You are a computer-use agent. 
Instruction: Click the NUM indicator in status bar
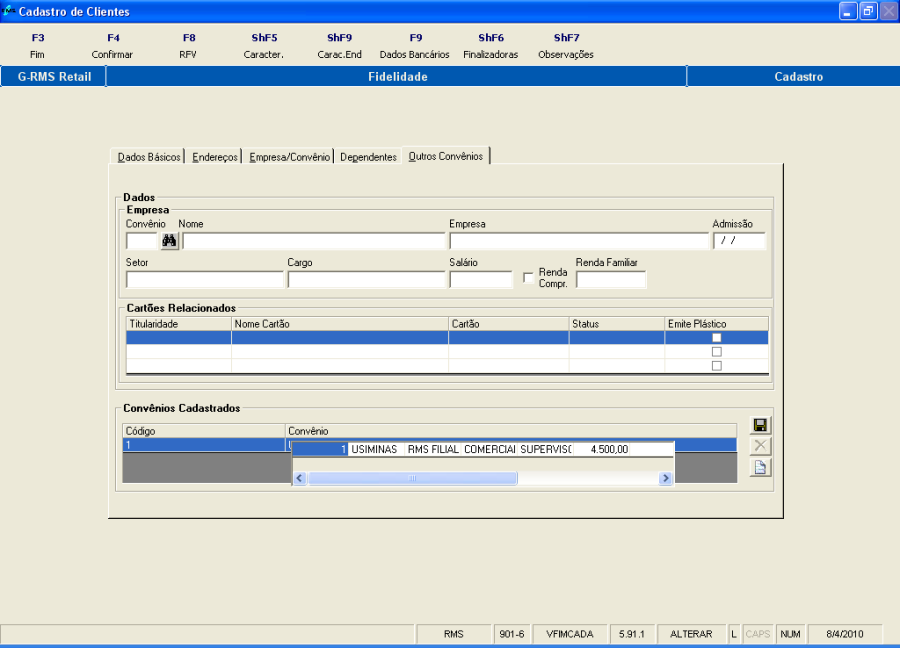pos(790,634)
